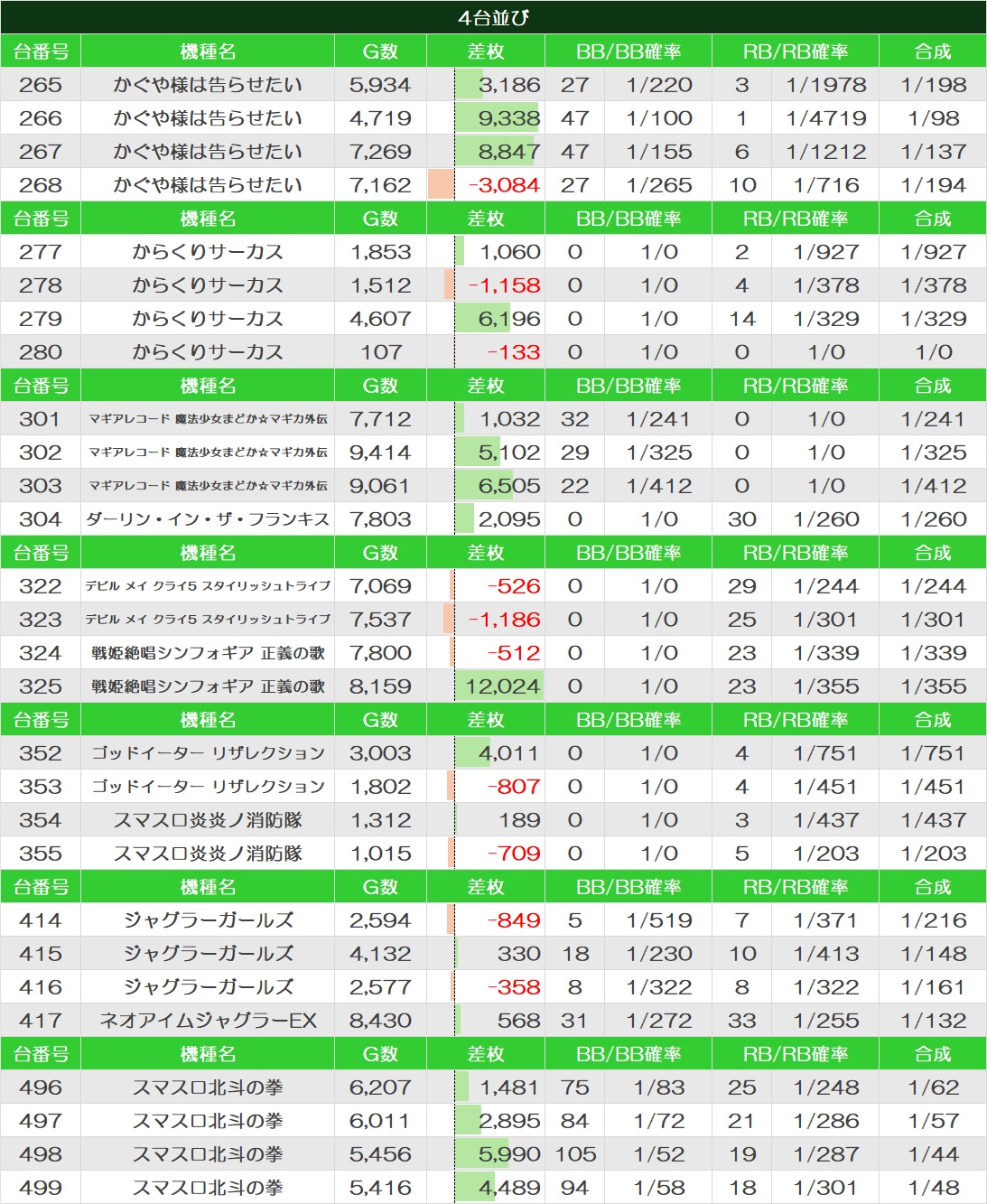Click G count 9,414
The height and width of the screenshot is (1204, 987).
[380, 453]
